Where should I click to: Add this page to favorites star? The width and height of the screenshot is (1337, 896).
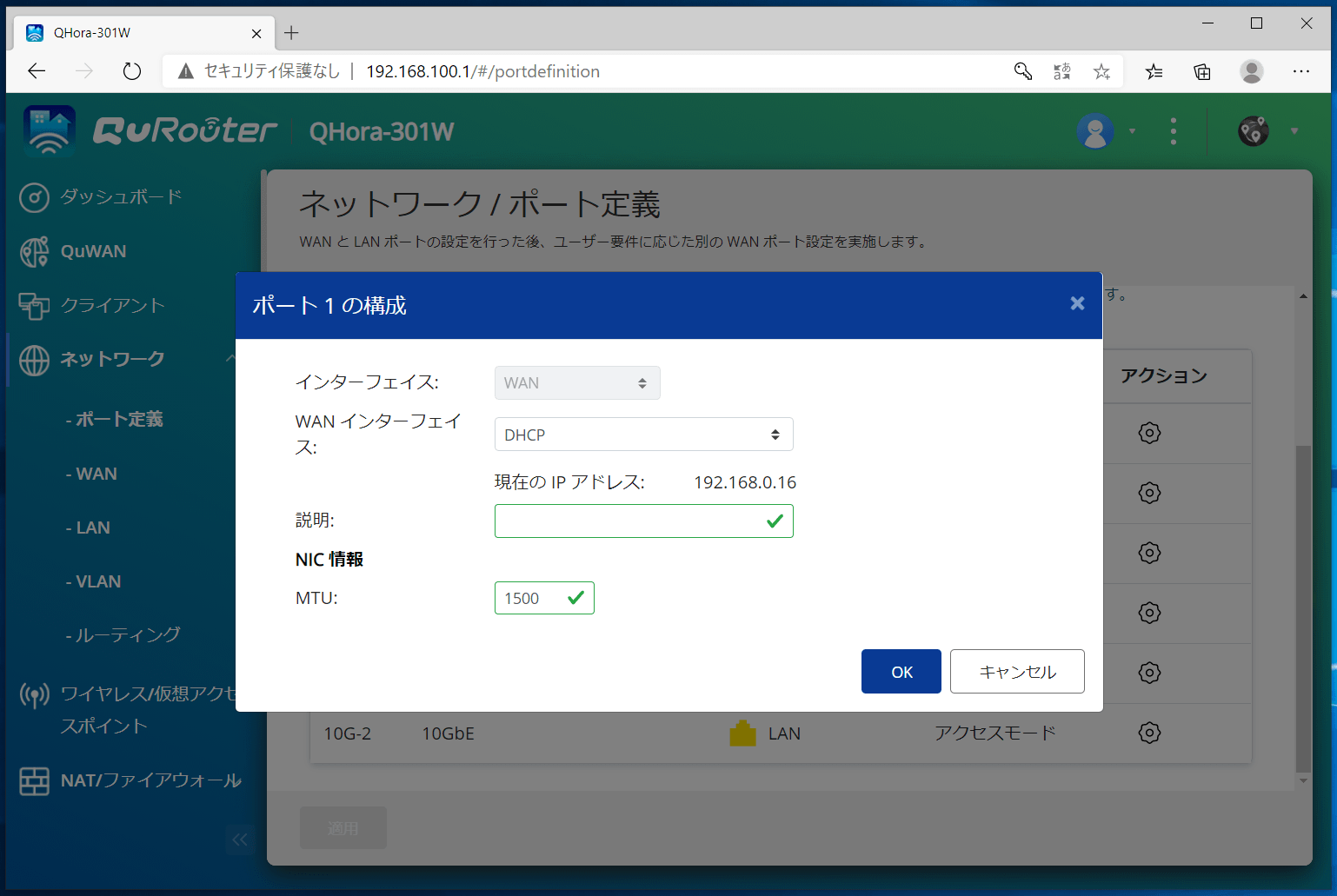point(1101,71)
